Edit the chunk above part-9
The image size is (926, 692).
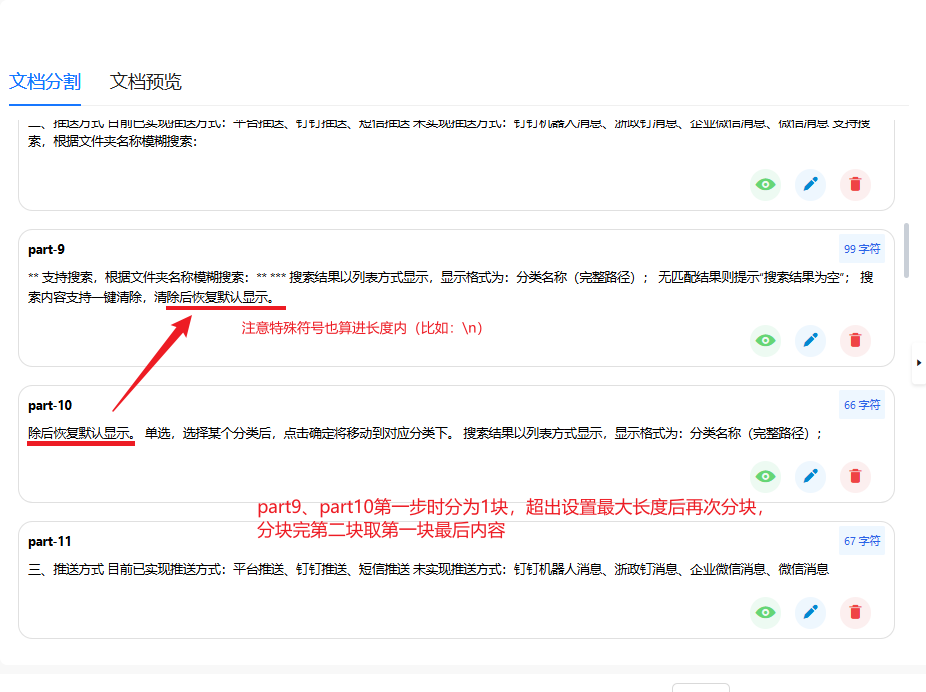tap(810, 185)
